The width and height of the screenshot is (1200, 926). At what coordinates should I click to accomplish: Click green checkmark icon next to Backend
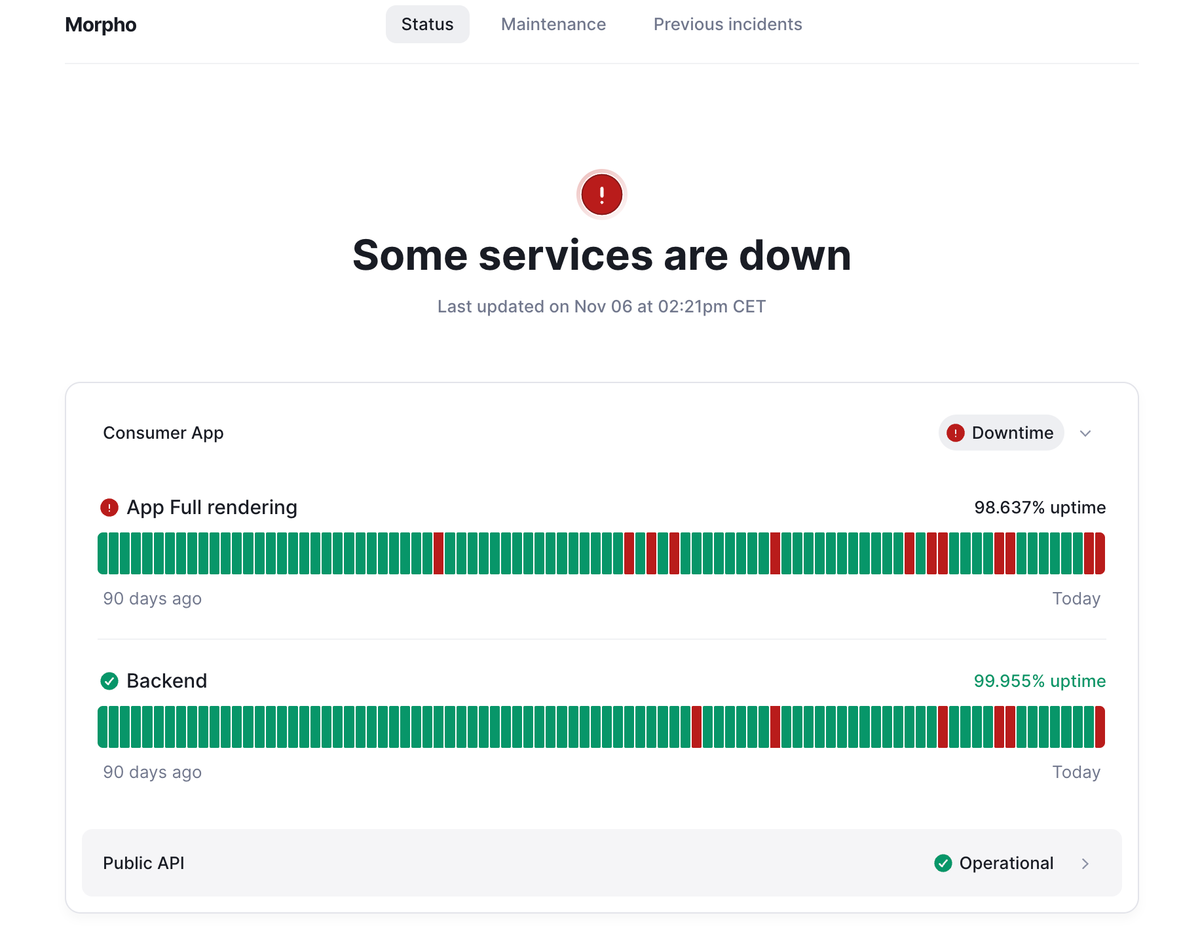[110, 681]
